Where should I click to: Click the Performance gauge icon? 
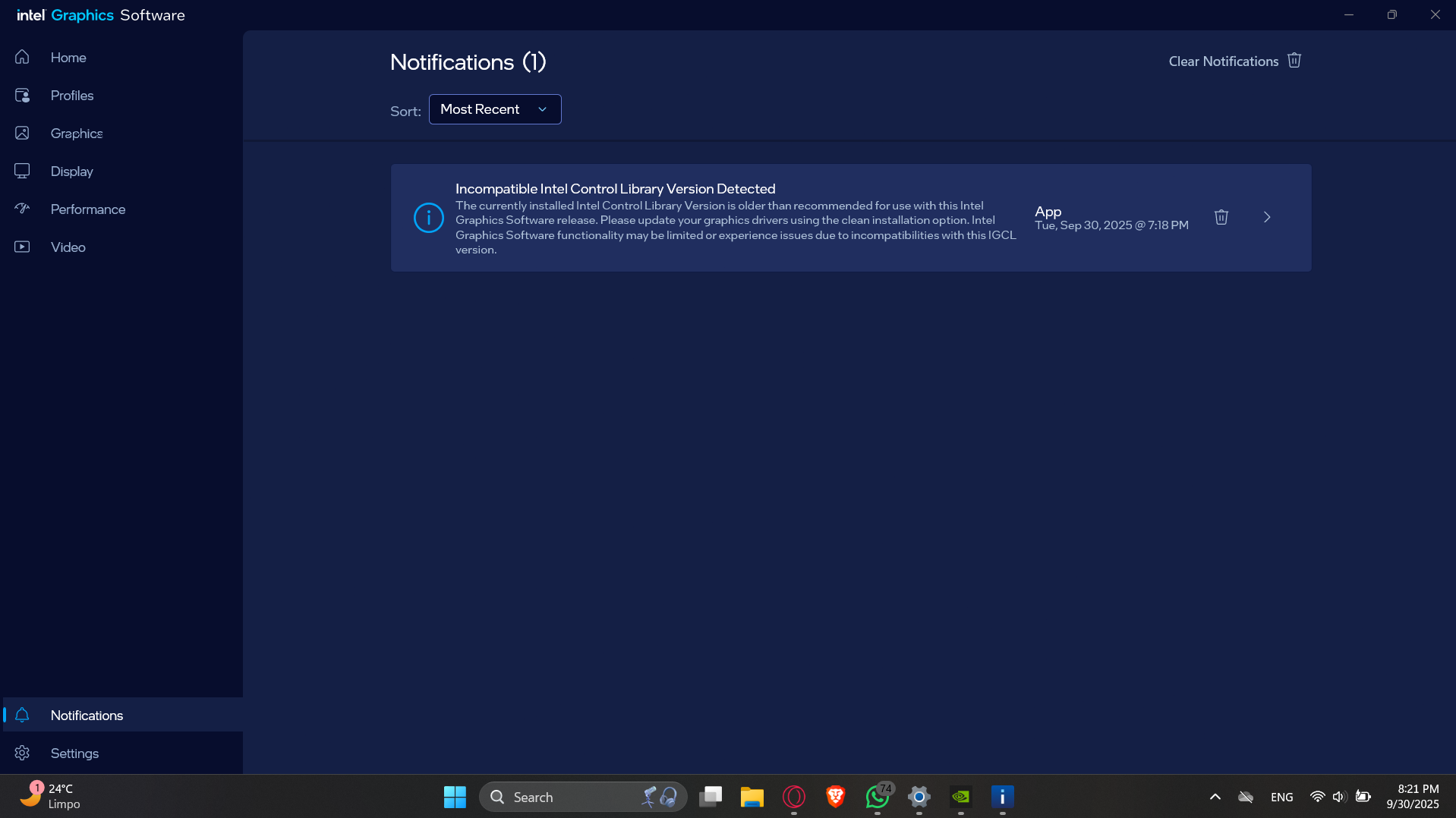[x=22, y=209]
